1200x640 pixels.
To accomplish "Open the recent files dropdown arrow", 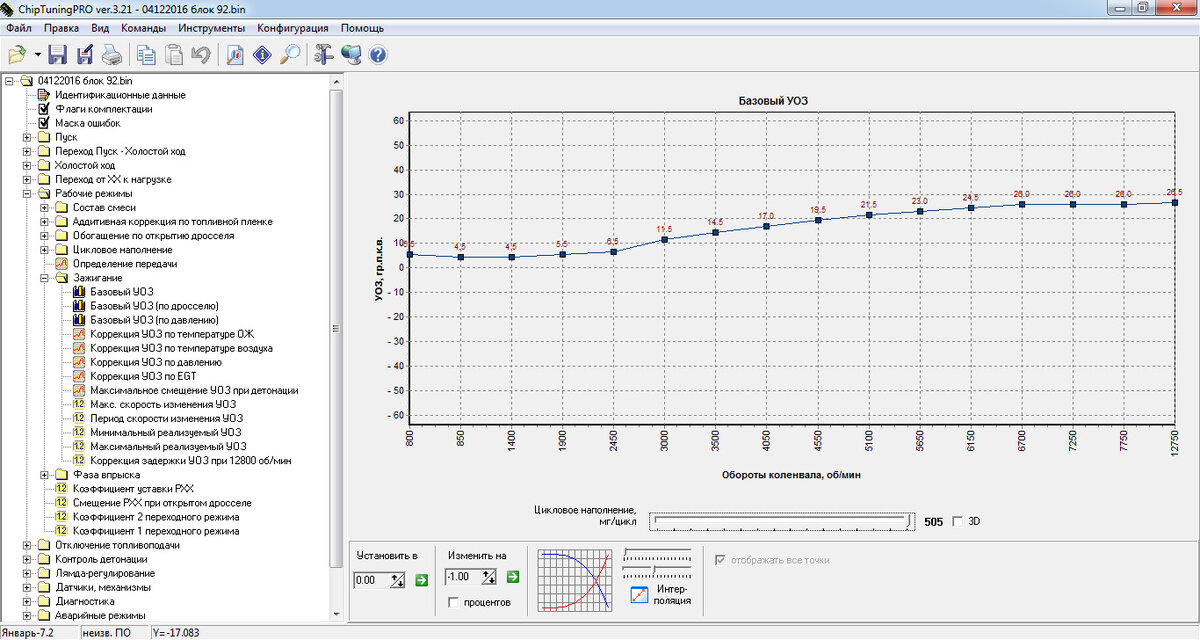I will click(37, 55).
